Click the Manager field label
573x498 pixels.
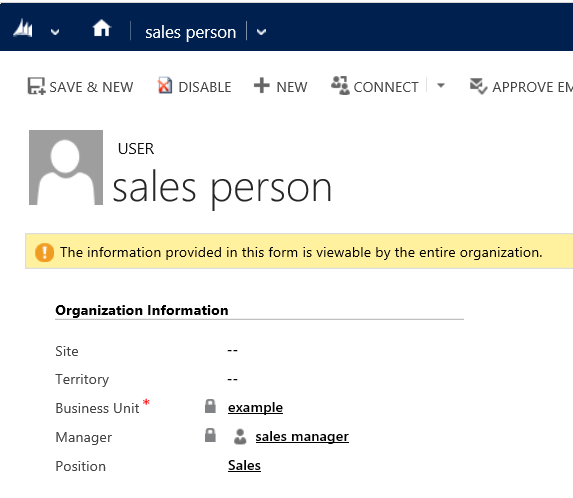(x=84, y=437)
